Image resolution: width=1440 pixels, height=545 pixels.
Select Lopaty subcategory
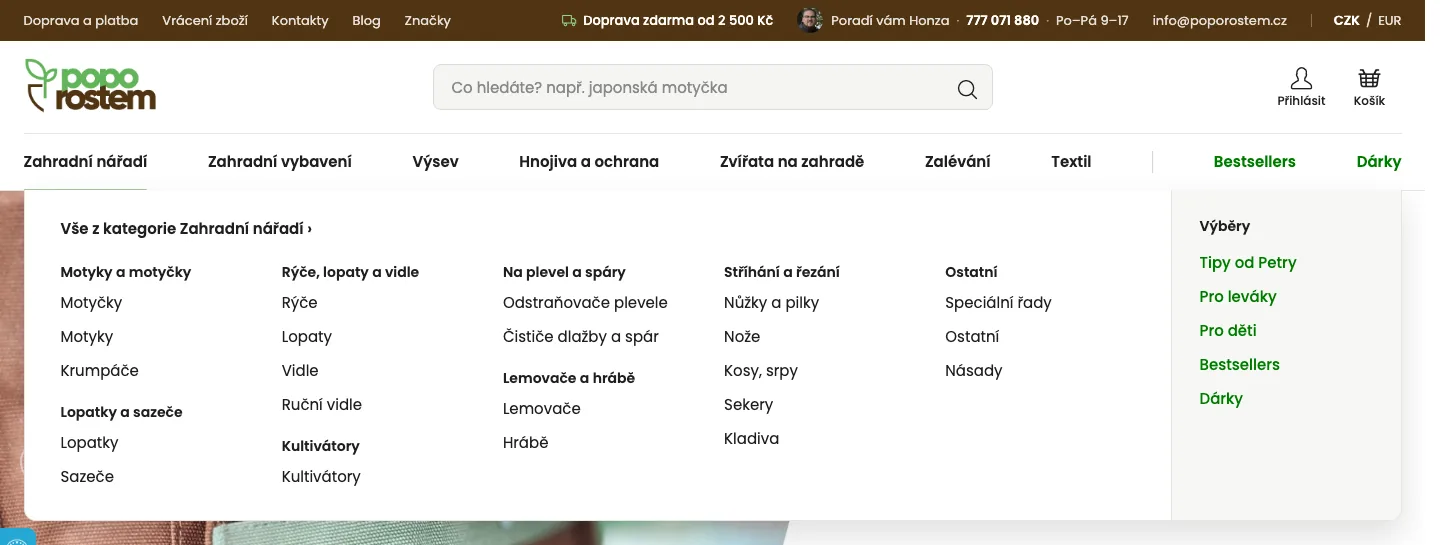(306, 336)
